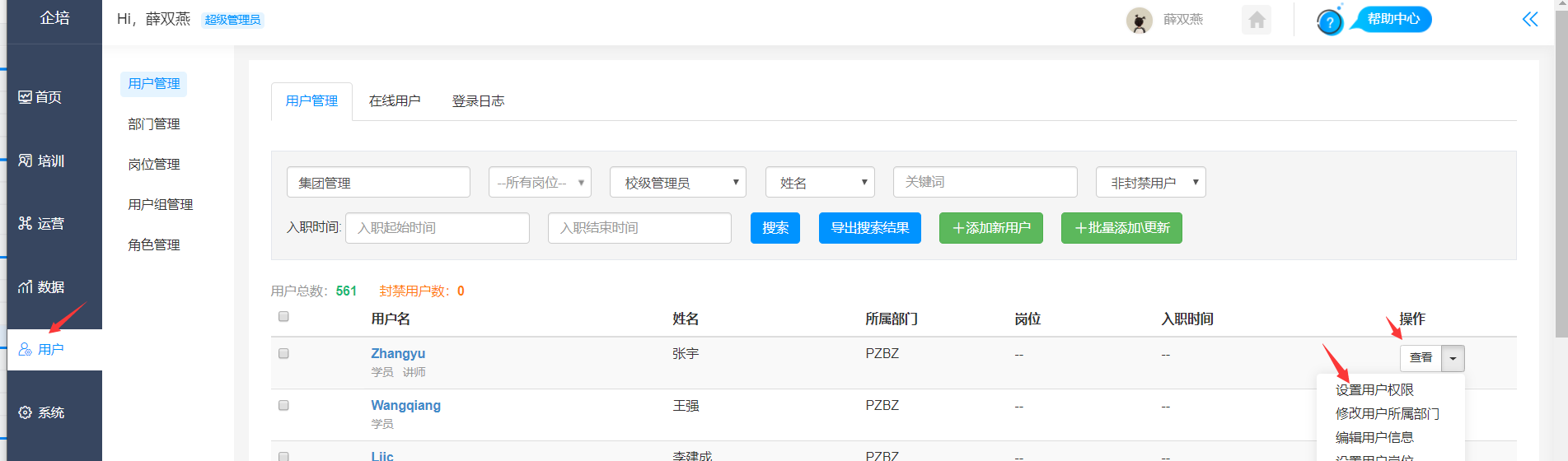Click the 集团管理 department field

tap(378, 182)
